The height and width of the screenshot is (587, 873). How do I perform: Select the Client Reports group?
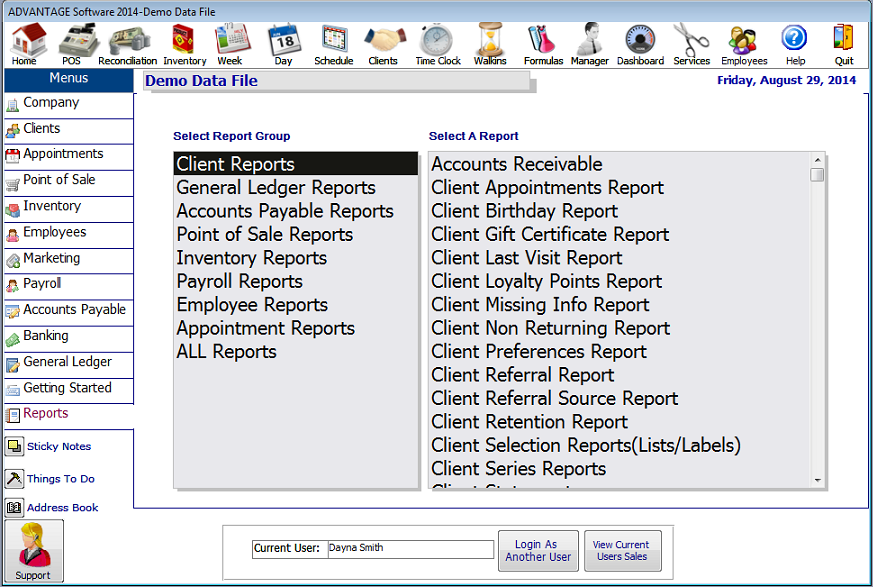click(x=296, y=164)
